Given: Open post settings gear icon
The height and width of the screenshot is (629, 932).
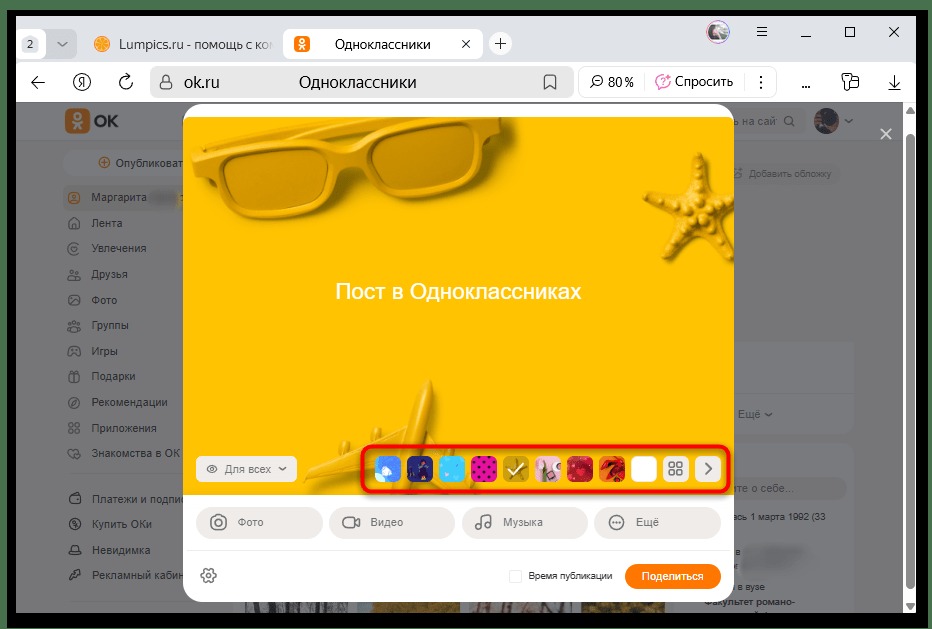Looking at the screenshot, I should coord(209,575).
